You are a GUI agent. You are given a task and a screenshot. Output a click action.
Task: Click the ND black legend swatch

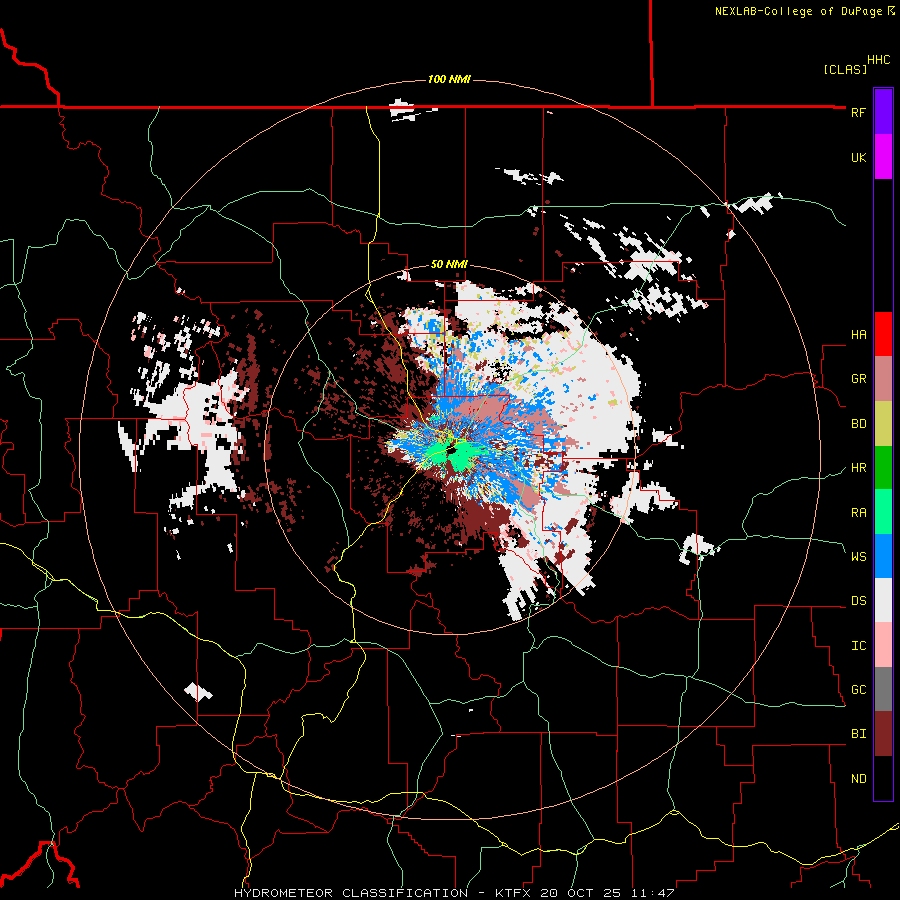(883, 778)
